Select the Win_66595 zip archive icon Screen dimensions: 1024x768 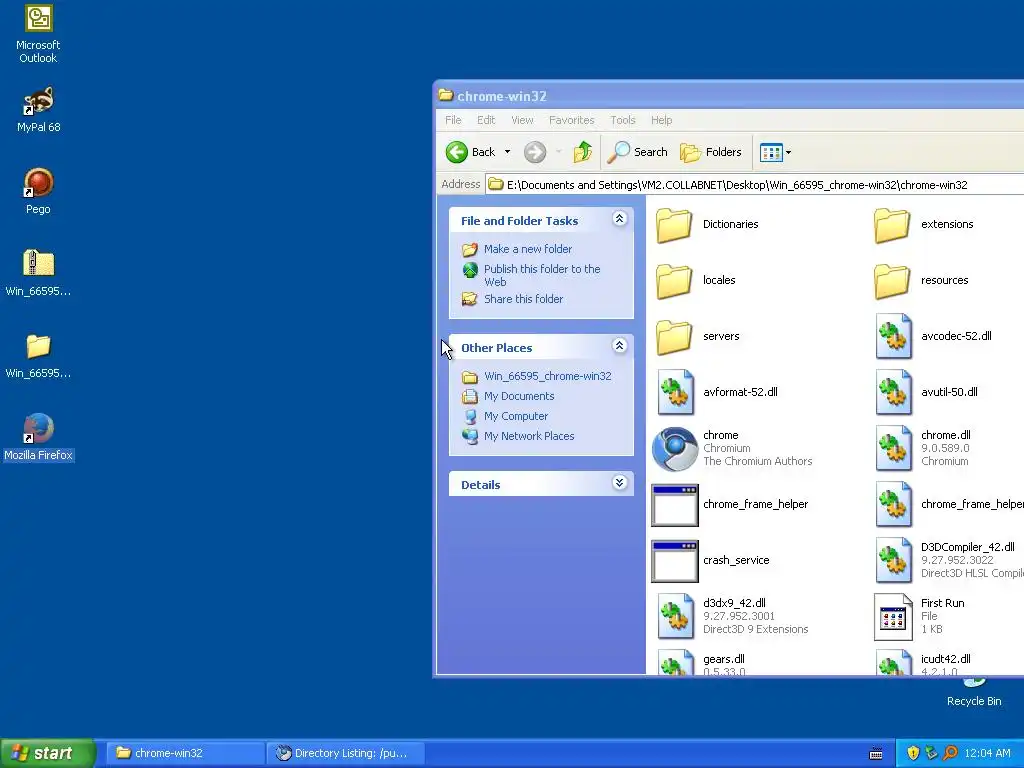[x=38, y=272]
